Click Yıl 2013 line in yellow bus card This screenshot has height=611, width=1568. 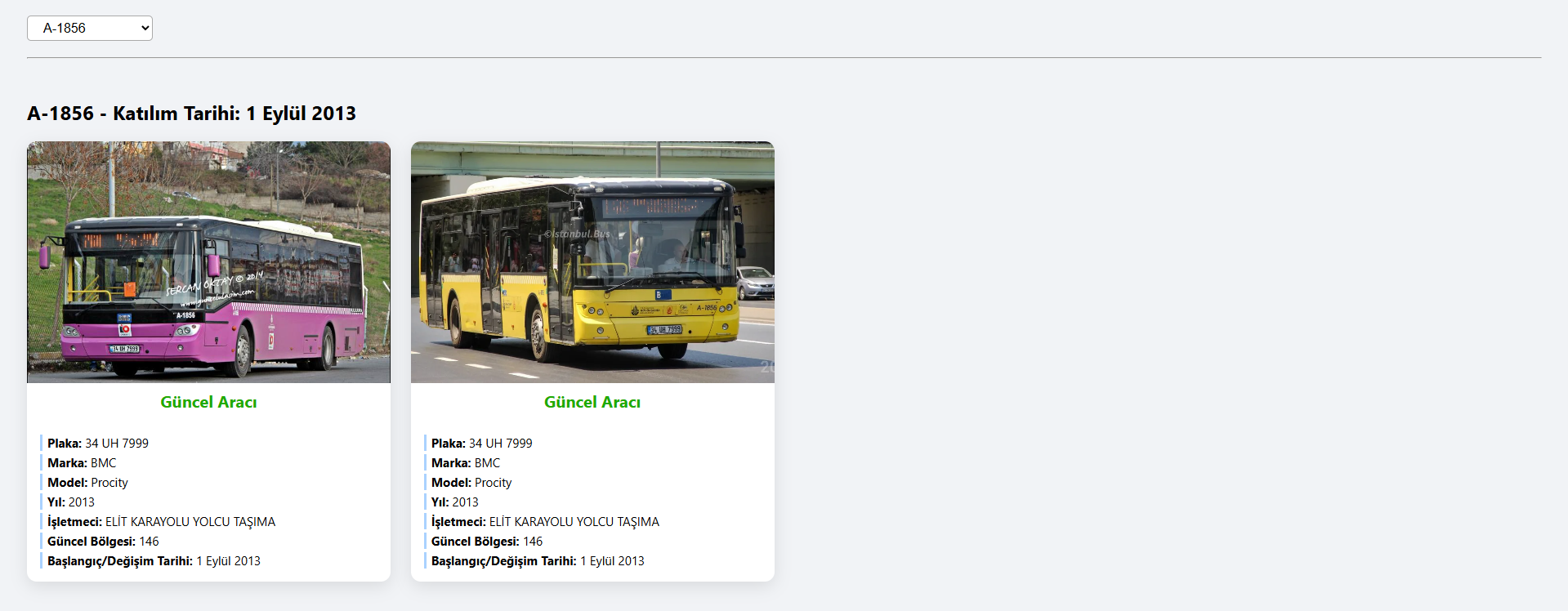(455, 502)
